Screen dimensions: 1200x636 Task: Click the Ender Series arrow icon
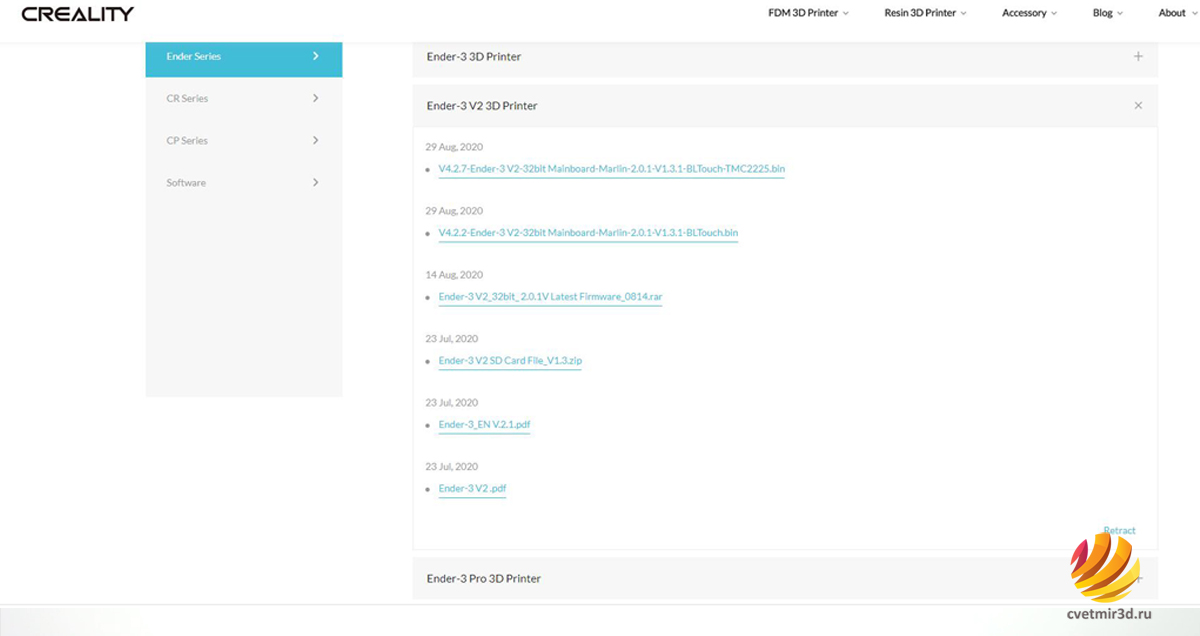point(315,57)
